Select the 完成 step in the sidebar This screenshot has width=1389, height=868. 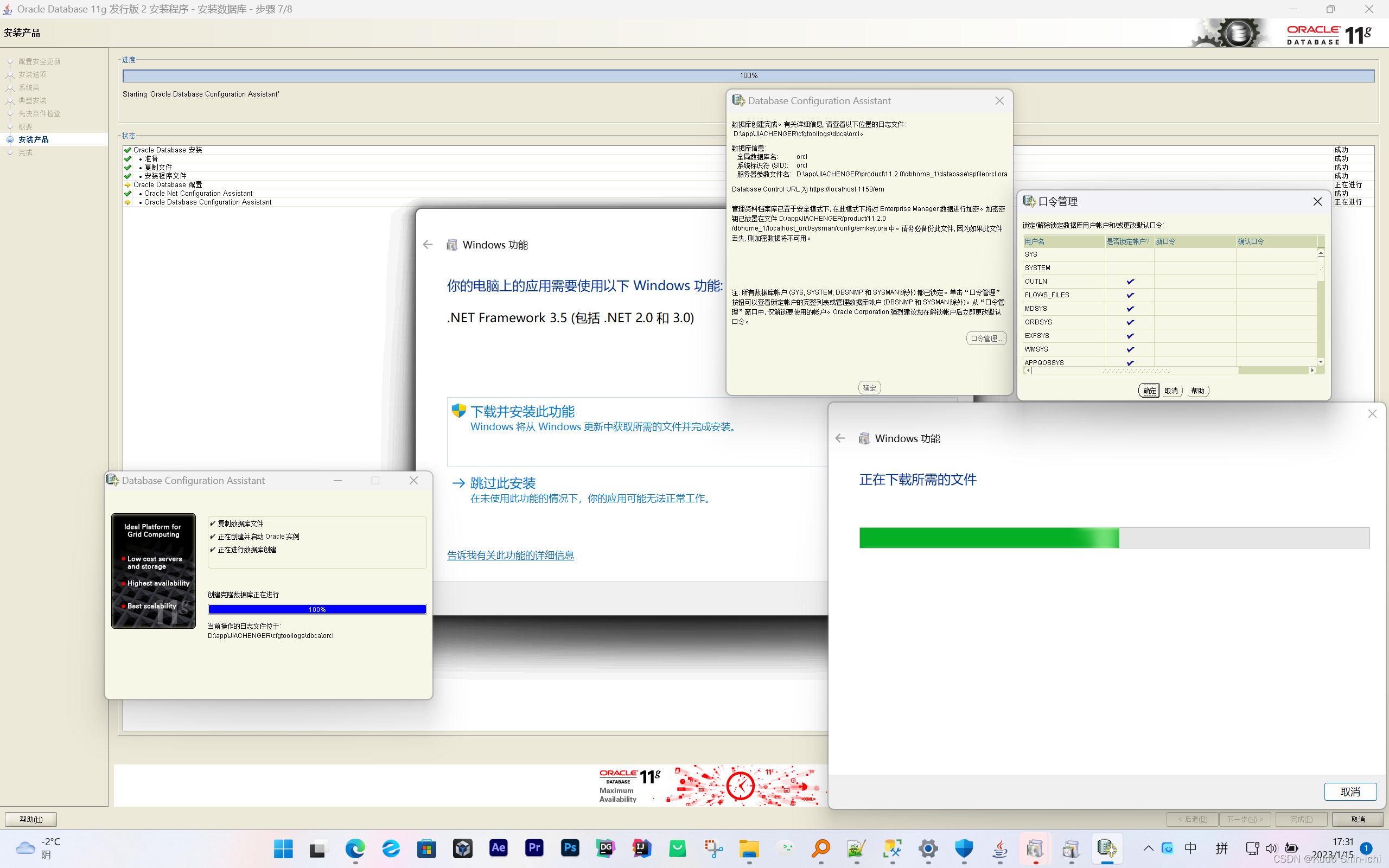point(26,152)
